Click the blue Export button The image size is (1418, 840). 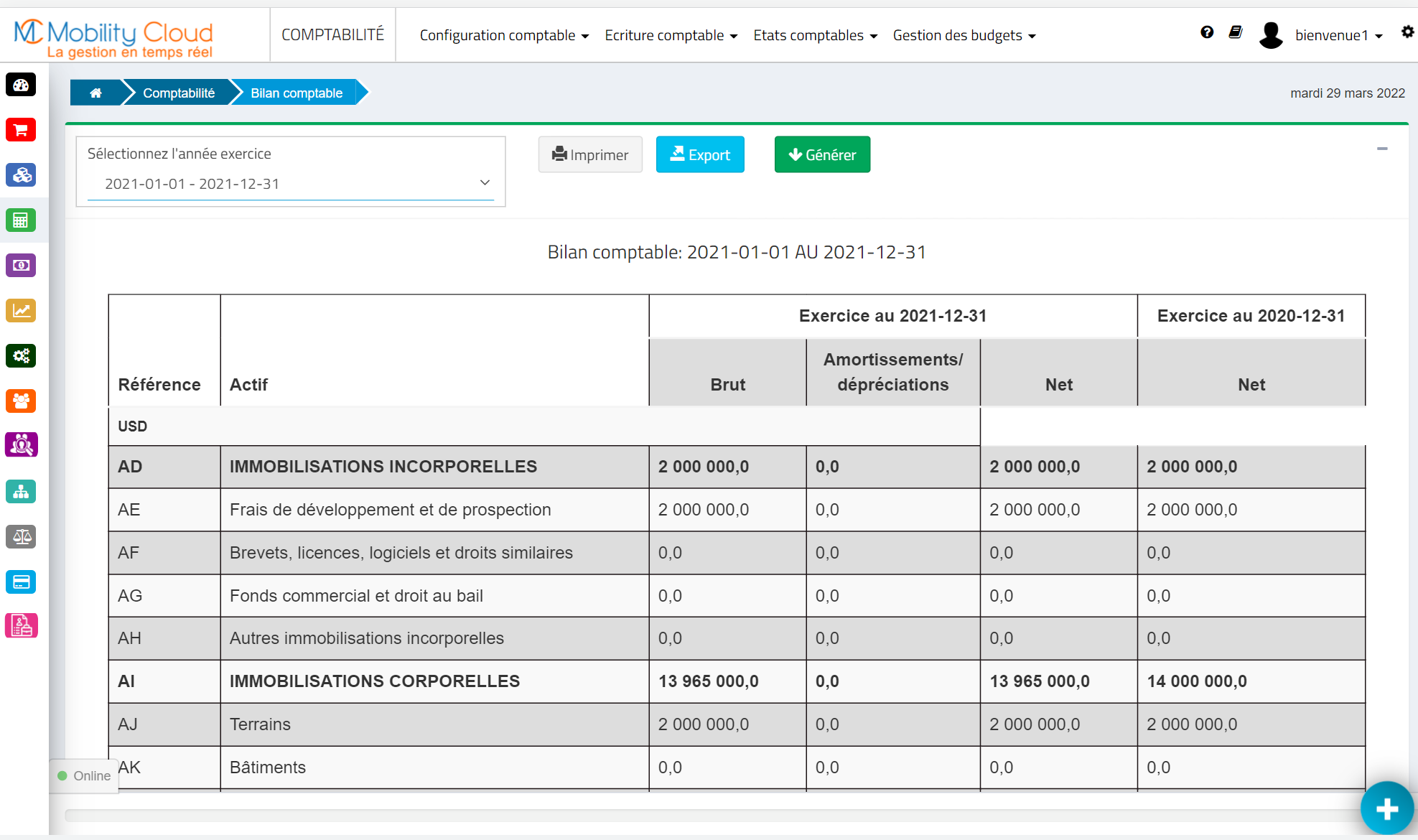pos(700,154)
